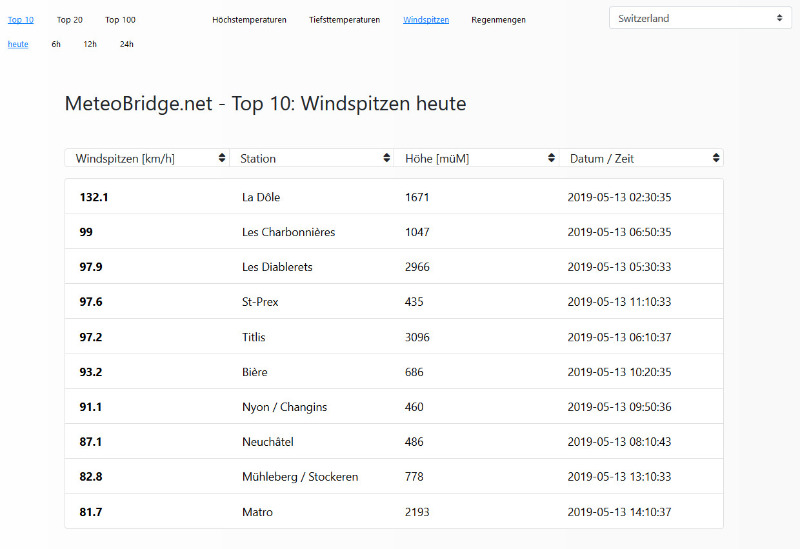The width and height of the screenshot is (800, 549).
Task: Open the Höchsttemperaturen category
Action: click(249, 20)
